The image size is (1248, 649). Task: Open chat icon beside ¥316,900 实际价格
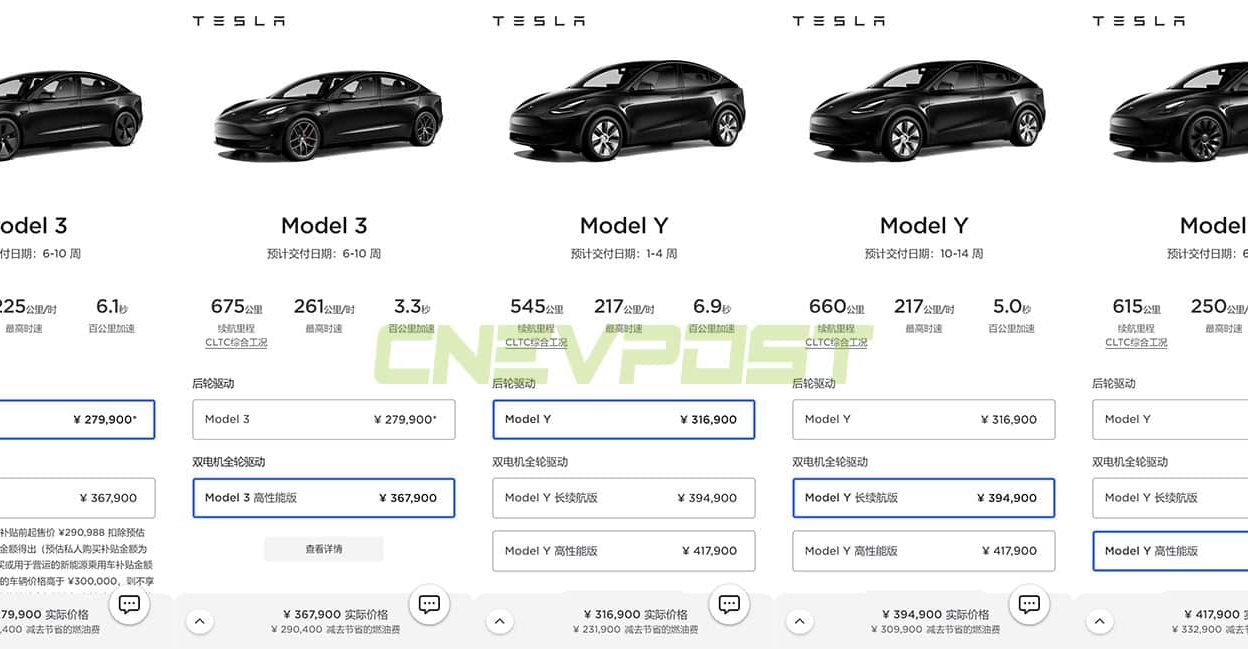tap(729, 604)
